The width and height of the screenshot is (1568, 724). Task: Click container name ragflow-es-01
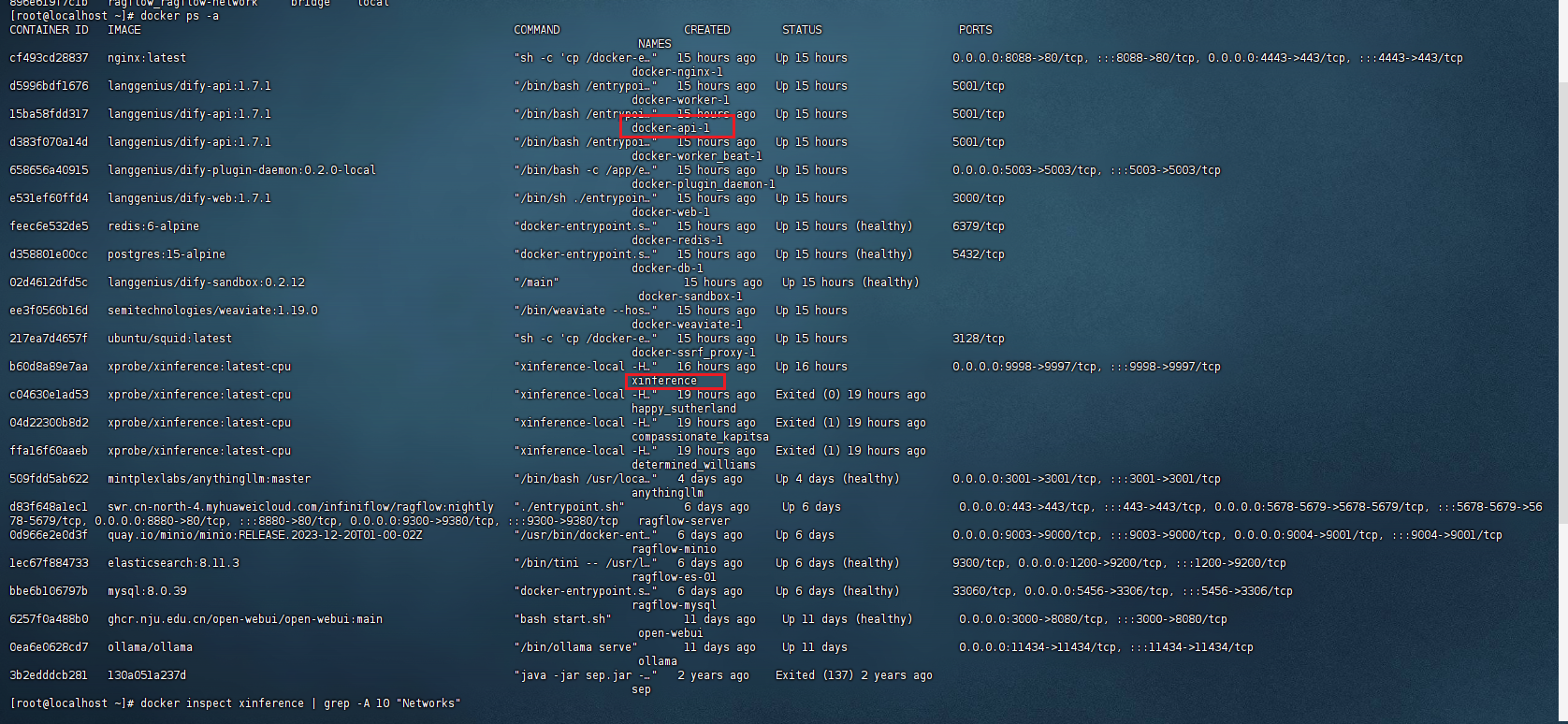(674, 577)
